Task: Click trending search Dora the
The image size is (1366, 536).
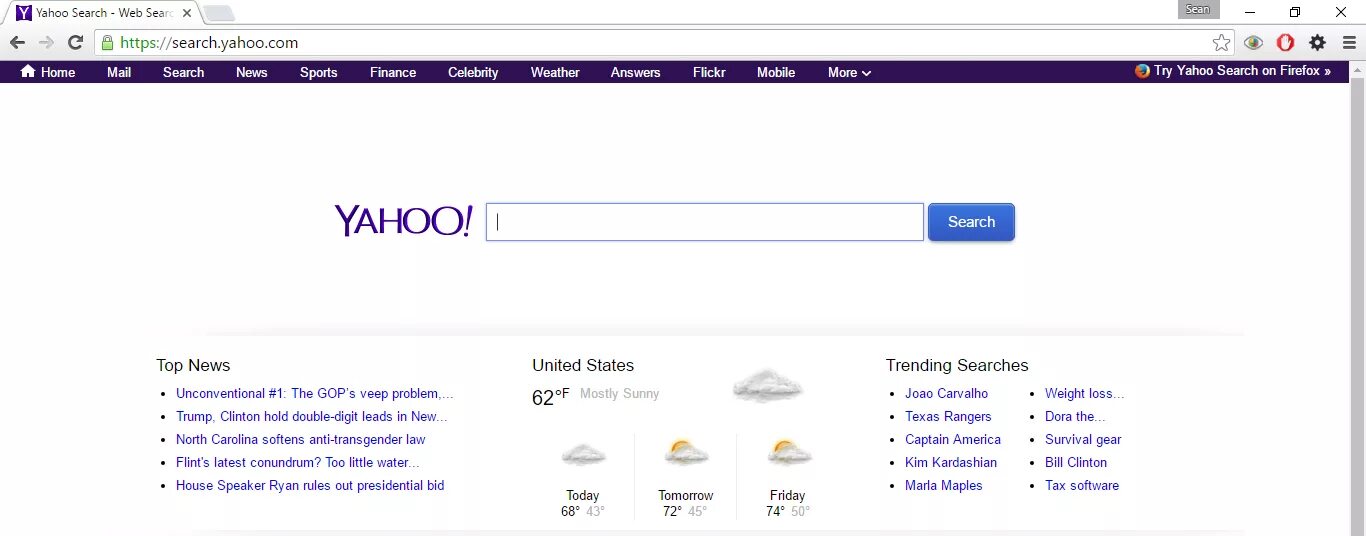Action: [1075, 416]
